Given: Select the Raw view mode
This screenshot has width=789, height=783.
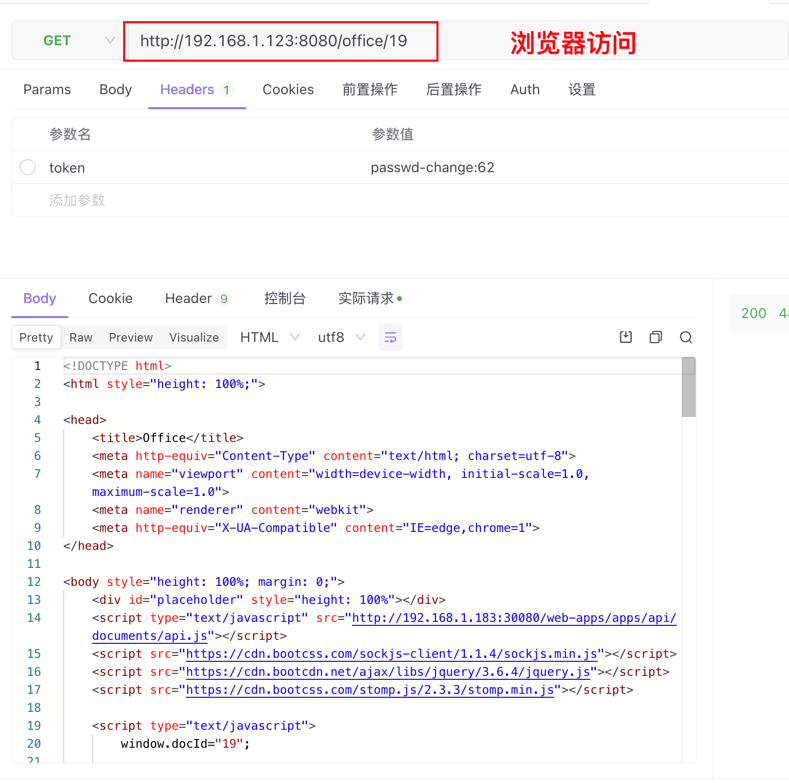Looking at the screenshot, I should tap(81, 337).
